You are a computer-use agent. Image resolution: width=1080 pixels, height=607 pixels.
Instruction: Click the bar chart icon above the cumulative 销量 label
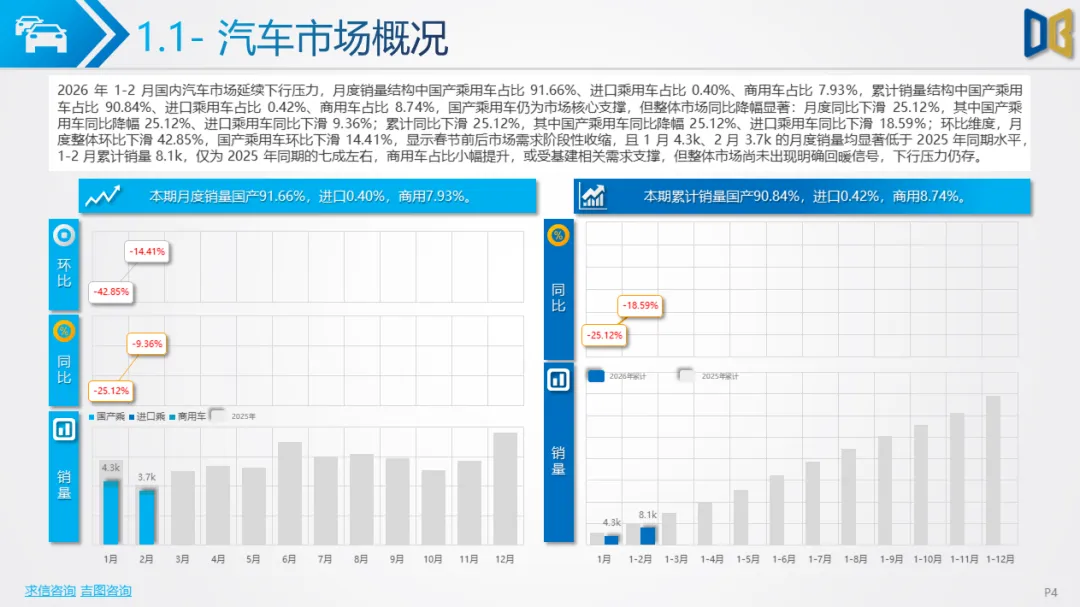click(x=559, y=380)
